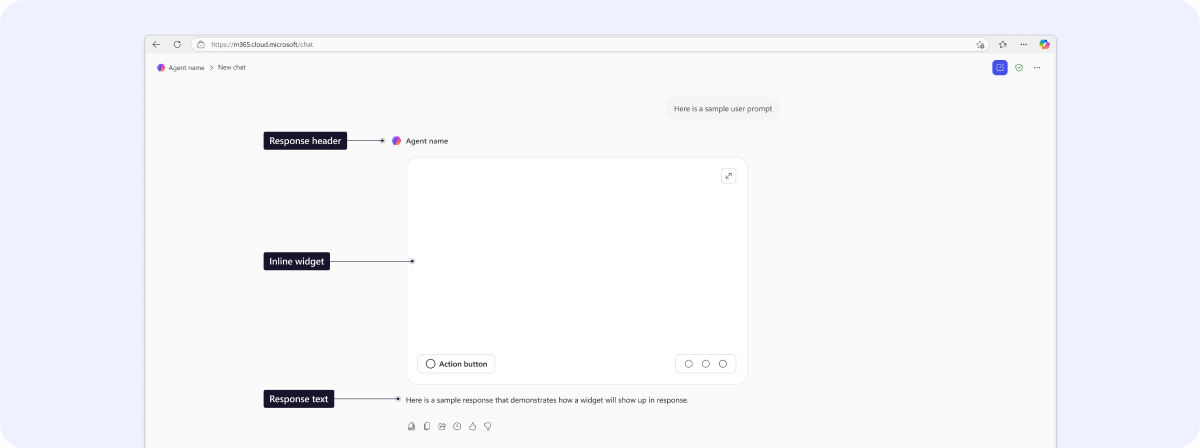Click leftmost circle icon in widget footer
Viewport: 1200px width, 448px height.
click(x=689, y=364)
